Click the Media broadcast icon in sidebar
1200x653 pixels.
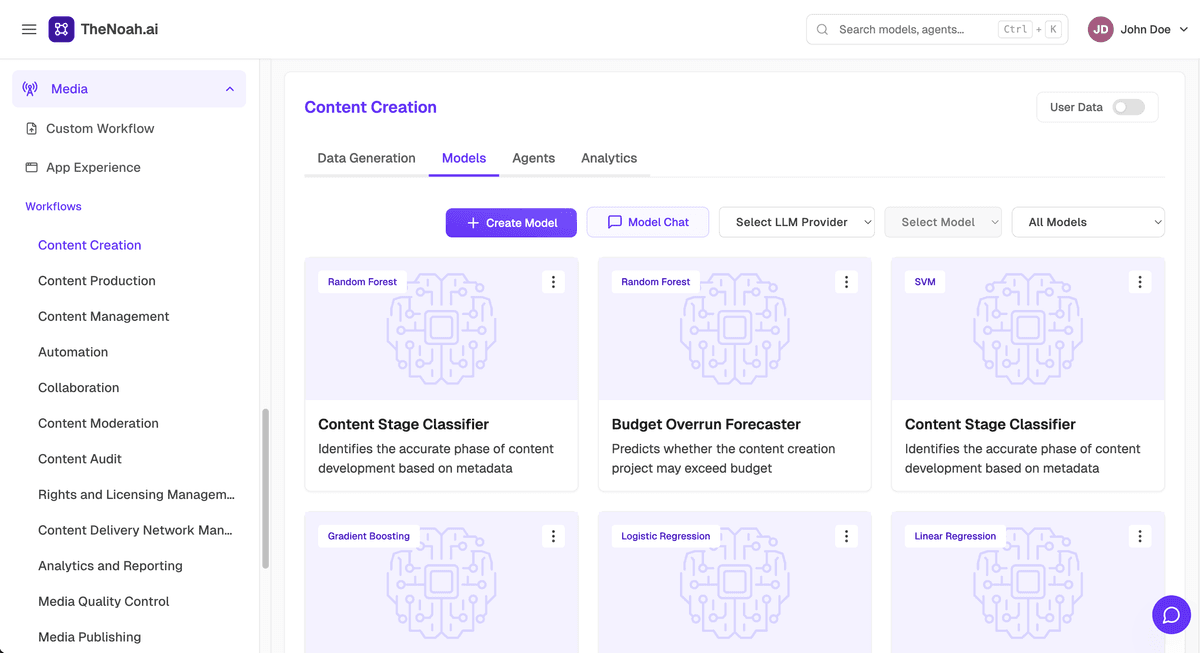[30, 89]
